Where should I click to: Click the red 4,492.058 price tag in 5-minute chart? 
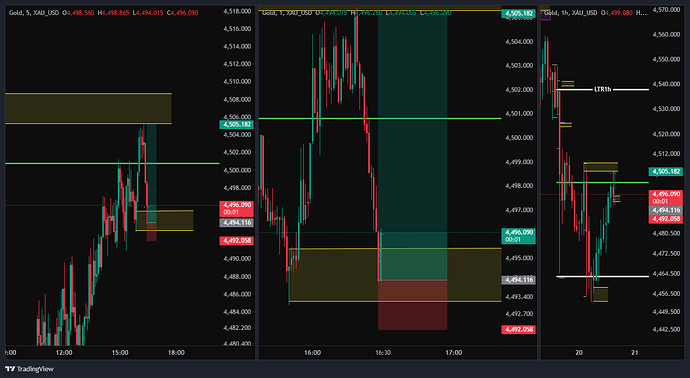[x=236, y=241]
